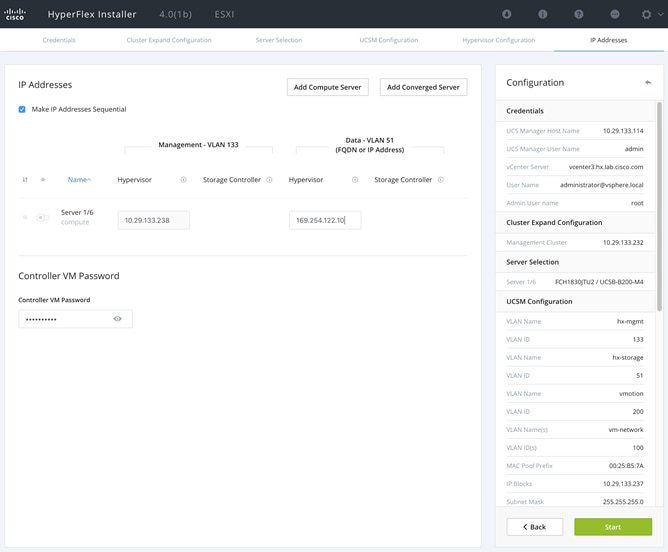Viewport: 668px width, 552px height.
Task: Select the IP Addresses tab
Action: (x=608, y=40)
